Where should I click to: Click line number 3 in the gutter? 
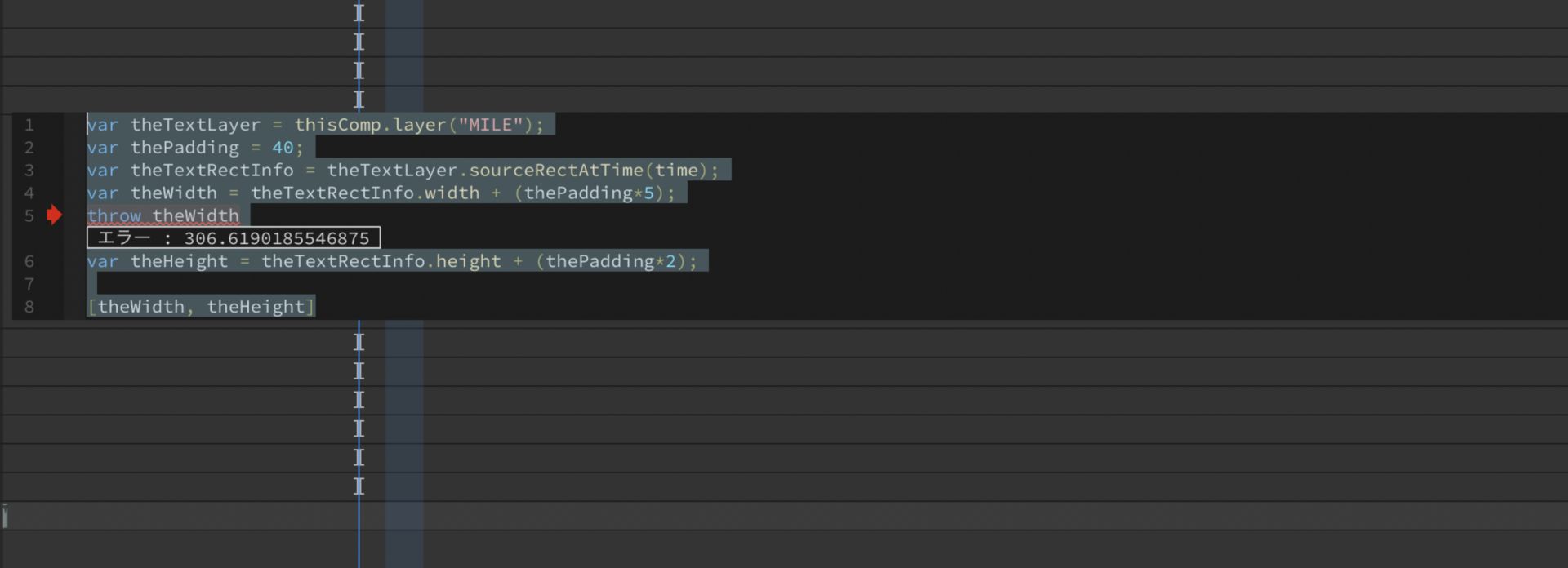pos(29,171)
